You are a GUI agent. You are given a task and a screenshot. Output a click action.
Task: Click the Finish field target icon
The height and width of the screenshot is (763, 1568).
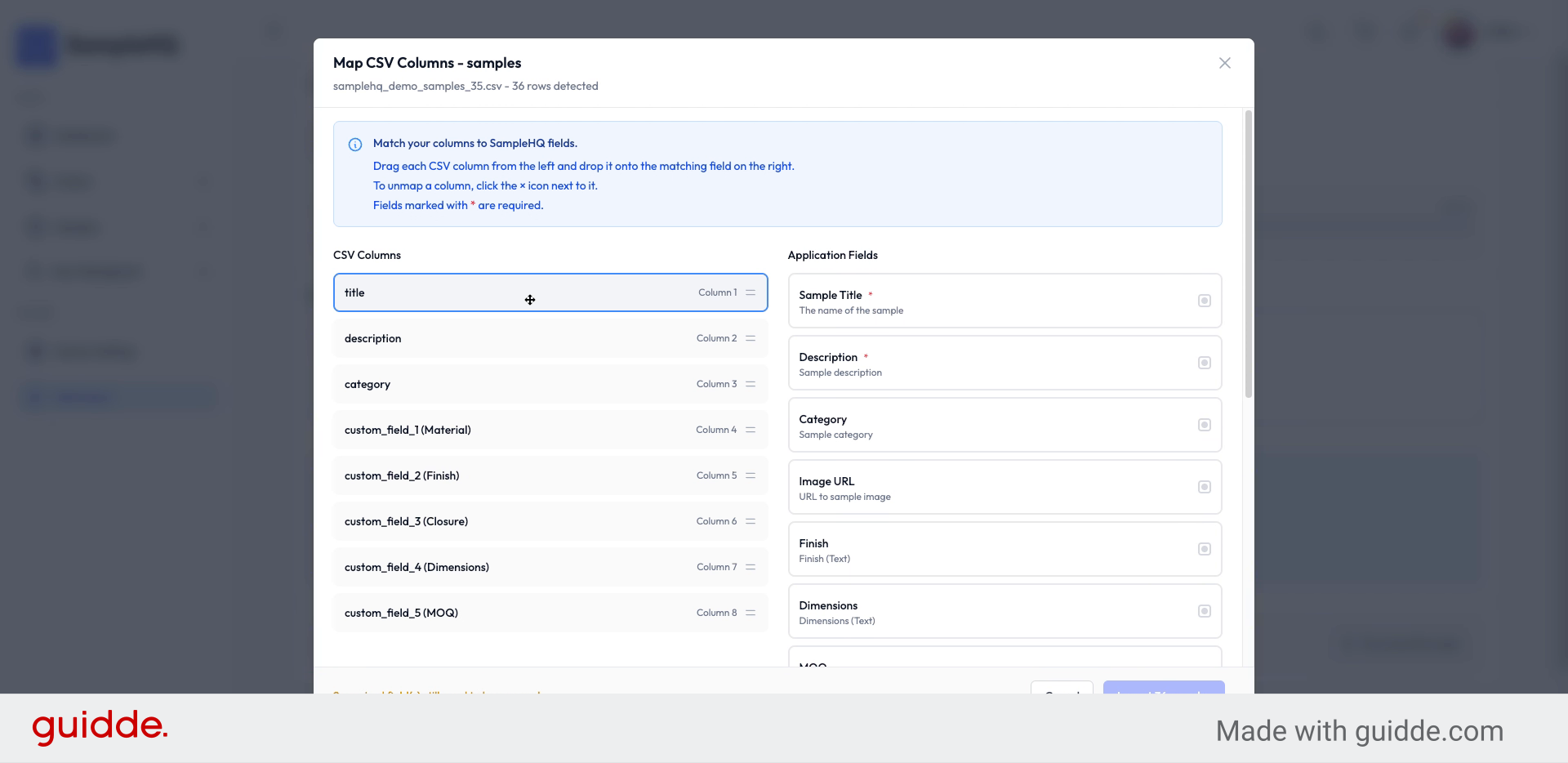coord(1204,549)
